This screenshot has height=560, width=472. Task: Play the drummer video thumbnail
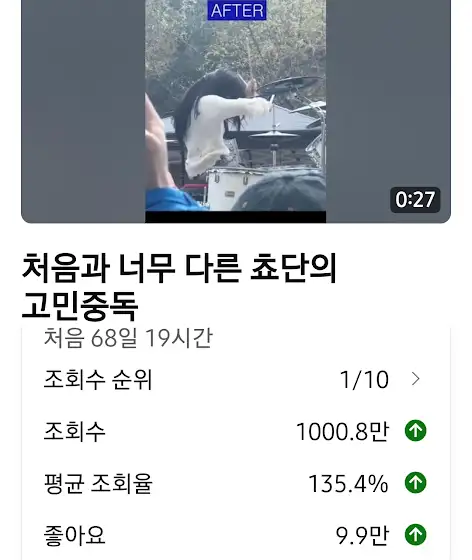pyautogui.click(x=236, y=111)
